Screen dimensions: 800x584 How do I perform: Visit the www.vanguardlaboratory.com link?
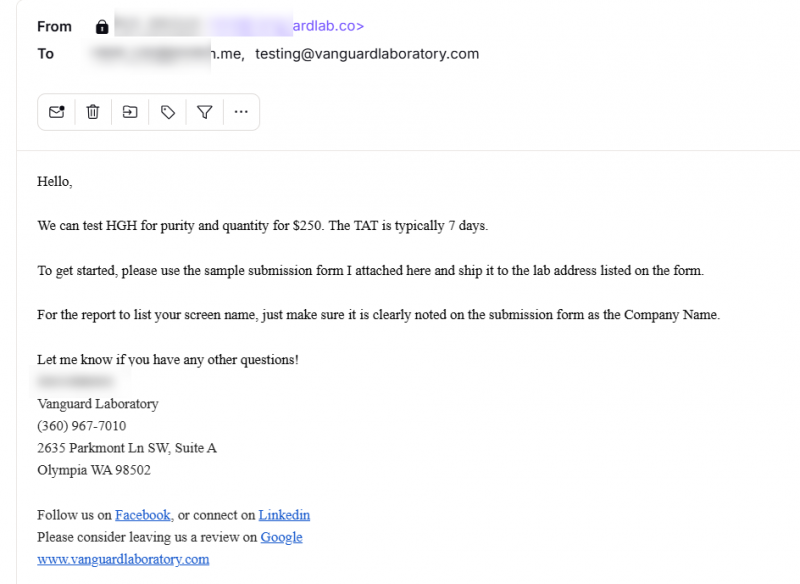coord(123,559)
